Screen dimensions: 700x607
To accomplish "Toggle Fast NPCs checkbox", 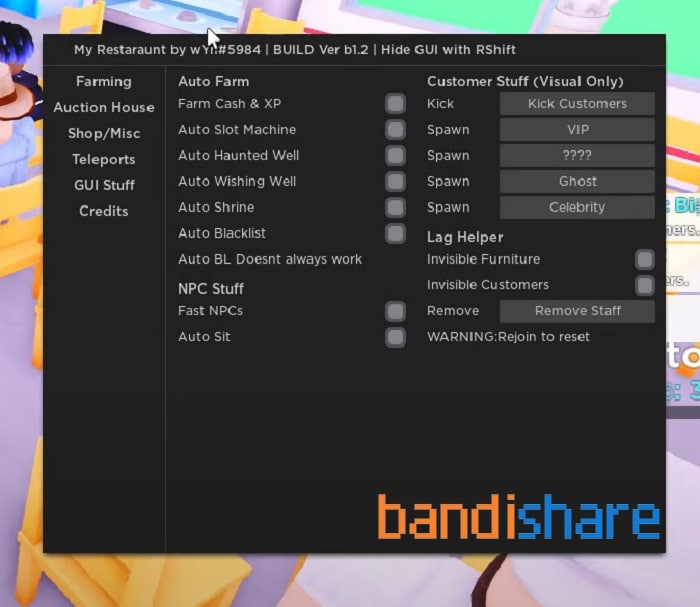I will pos(396,312).
